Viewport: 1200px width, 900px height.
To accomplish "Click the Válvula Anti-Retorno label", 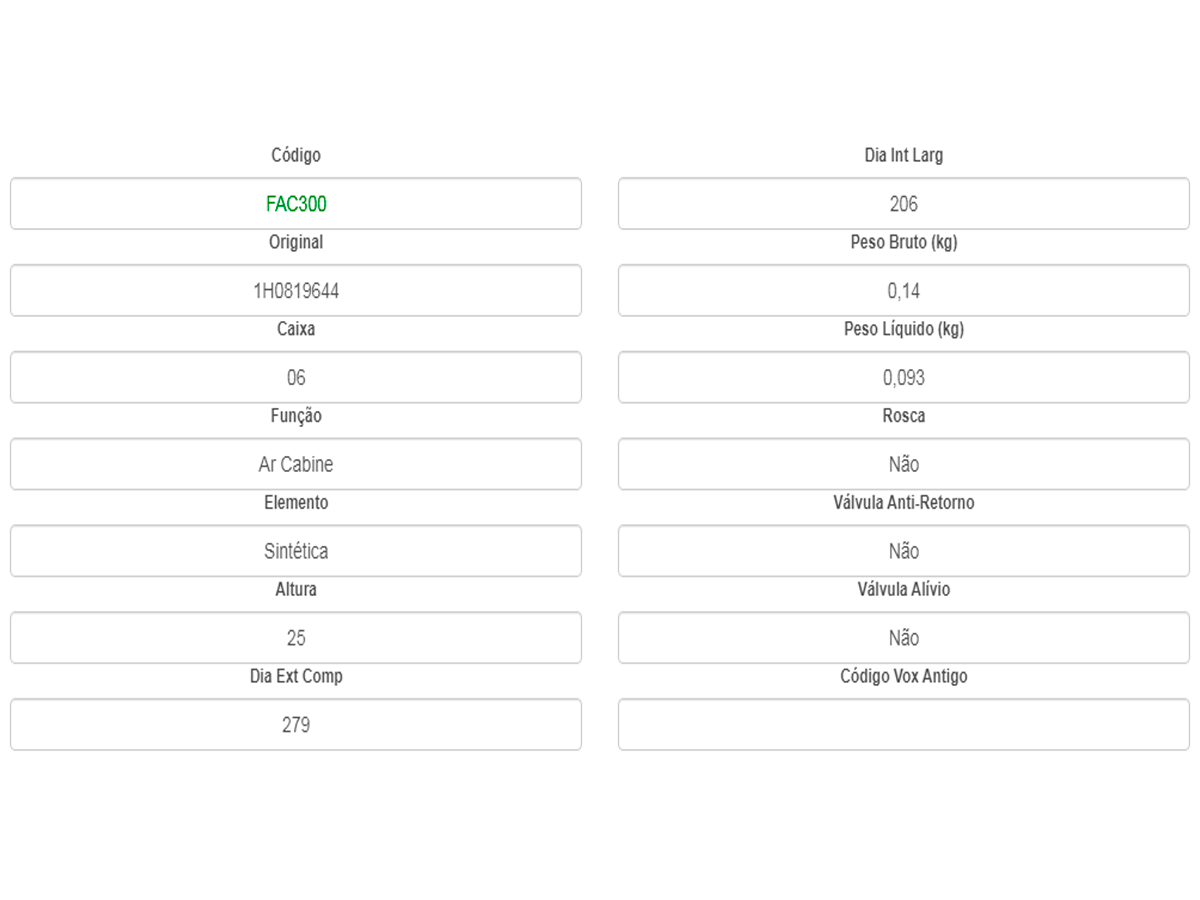I will (904, 502).
